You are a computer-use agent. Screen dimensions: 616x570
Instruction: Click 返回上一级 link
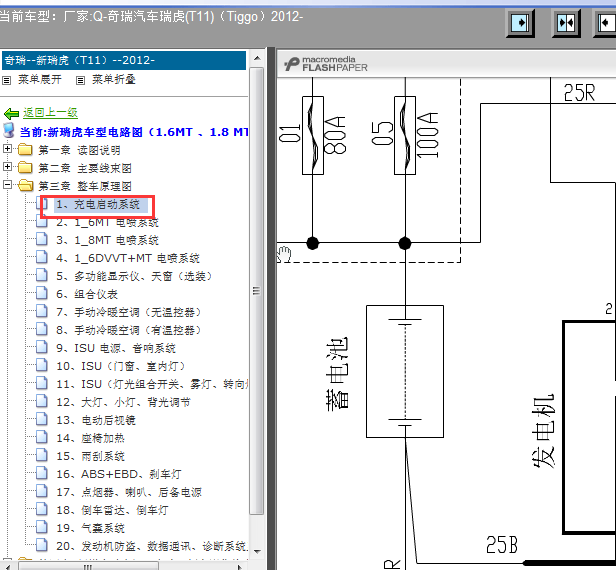click(50, 113)
